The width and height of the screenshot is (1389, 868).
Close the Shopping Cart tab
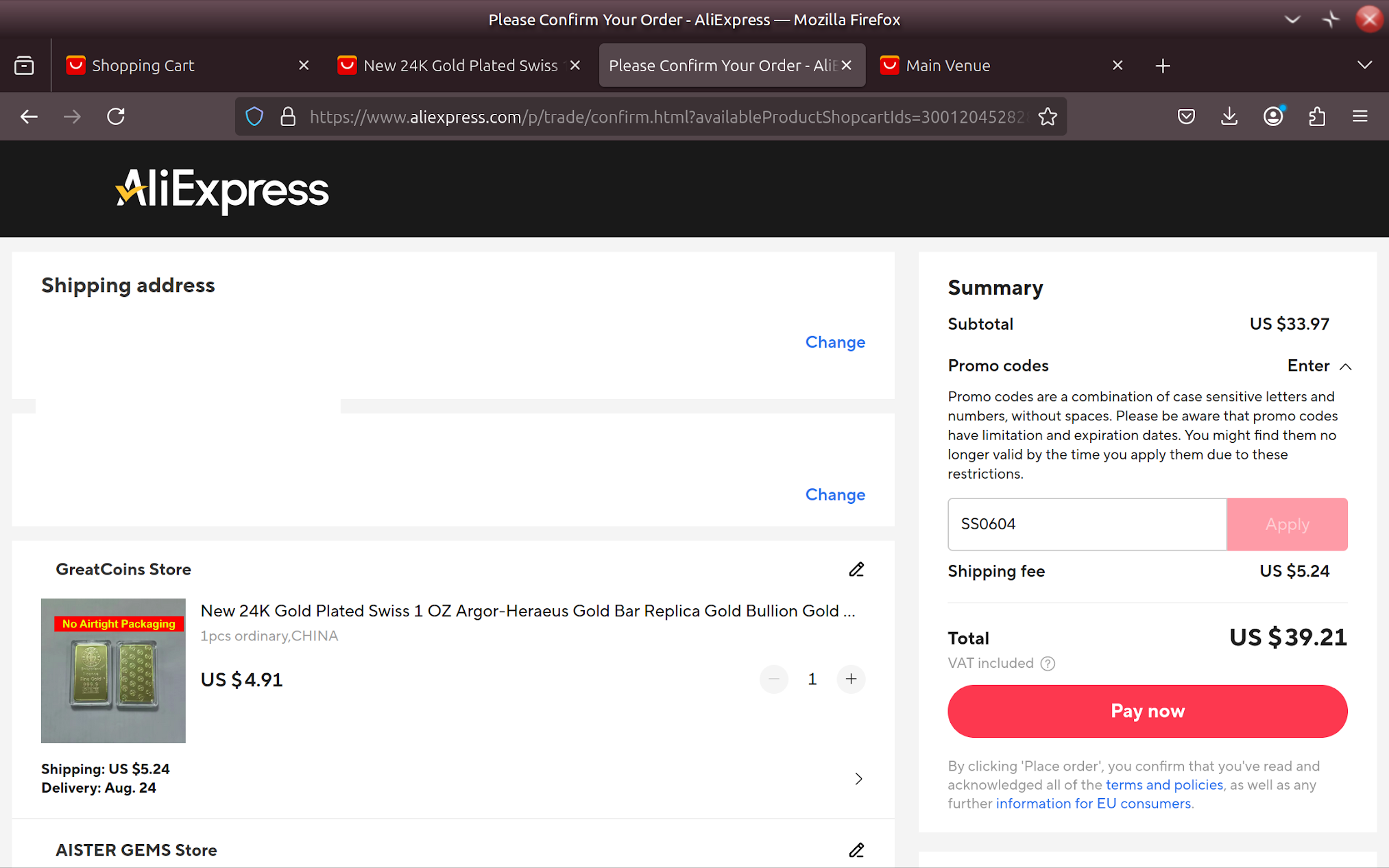coord(304,65)
